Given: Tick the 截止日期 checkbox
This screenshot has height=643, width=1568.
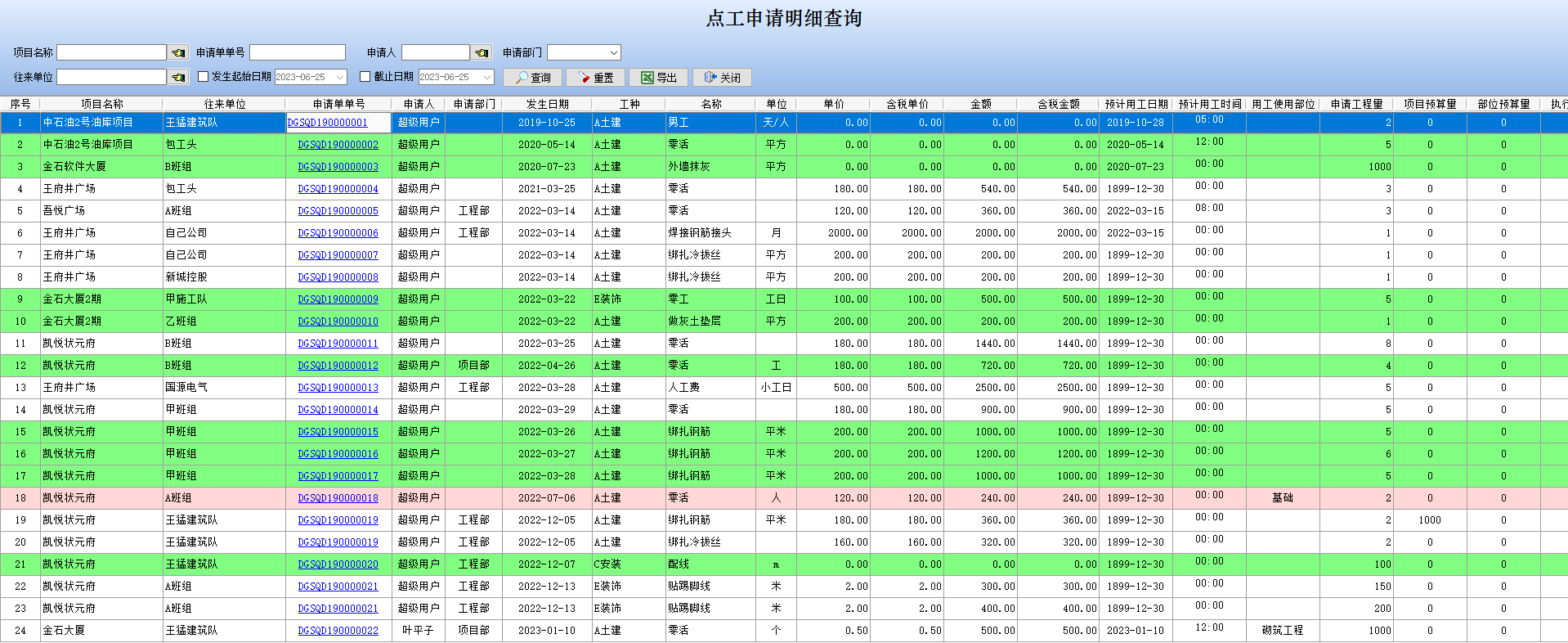Looking at the screenshot, I should pos(365,77).
